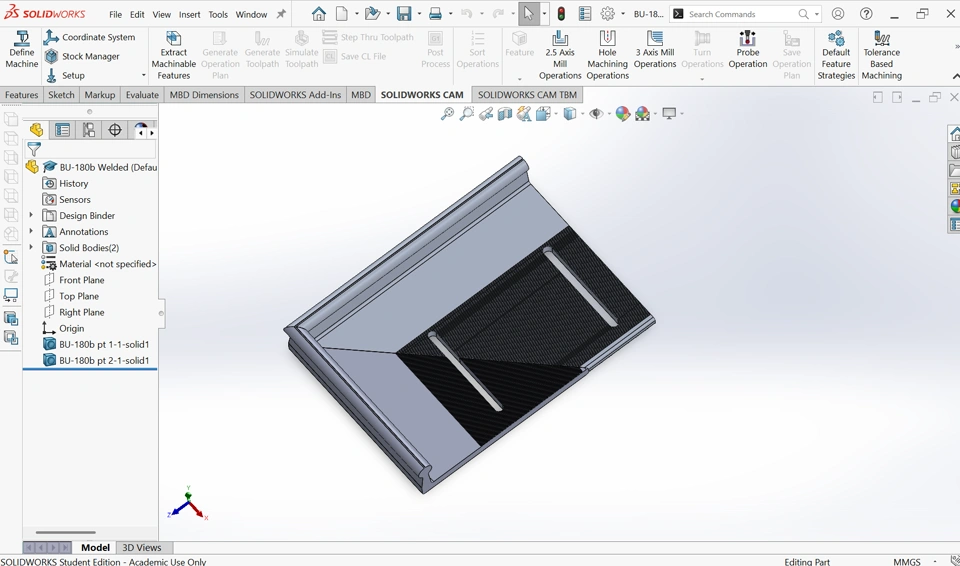Open 3 Axis Mill Operations

coord(654,50)
